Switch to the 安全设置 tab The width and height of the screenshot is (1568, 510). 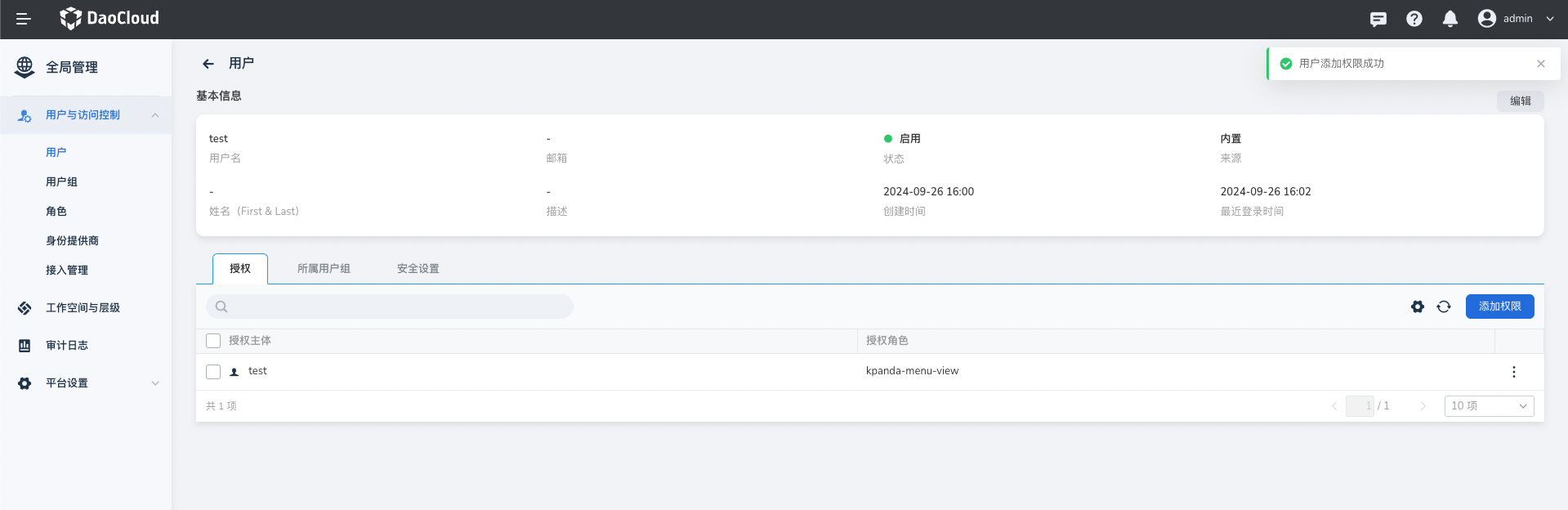(418, 269)
